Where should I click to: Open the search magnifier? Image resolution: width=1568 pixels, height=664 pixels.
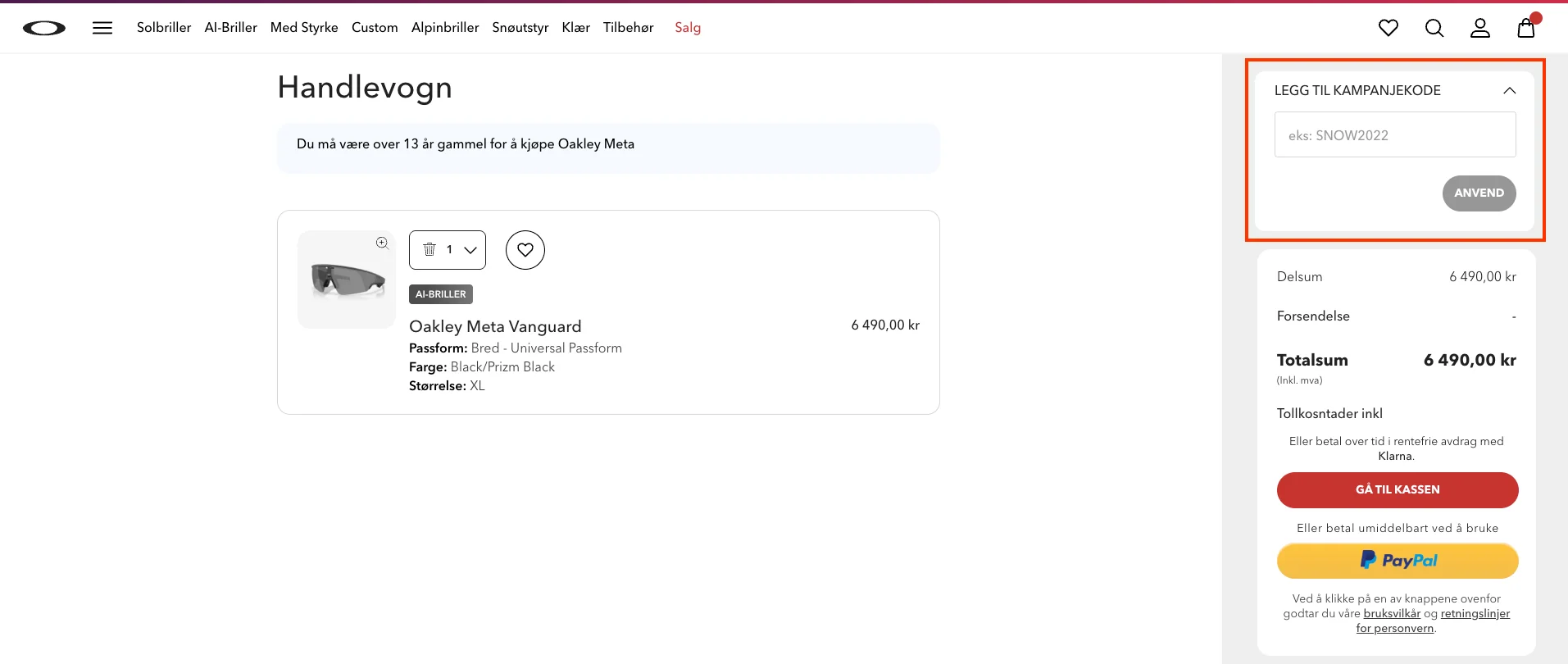pos(1434,28)
